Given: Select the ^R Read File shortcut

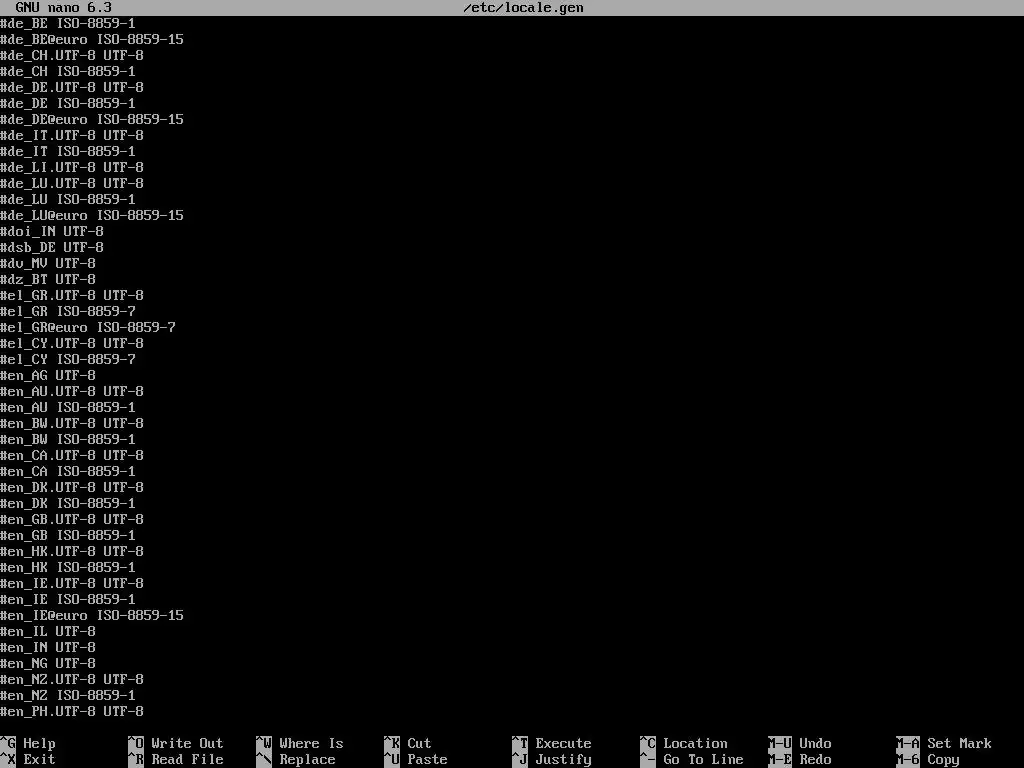Looking at the screenshot, I should [x=176, y=760].
